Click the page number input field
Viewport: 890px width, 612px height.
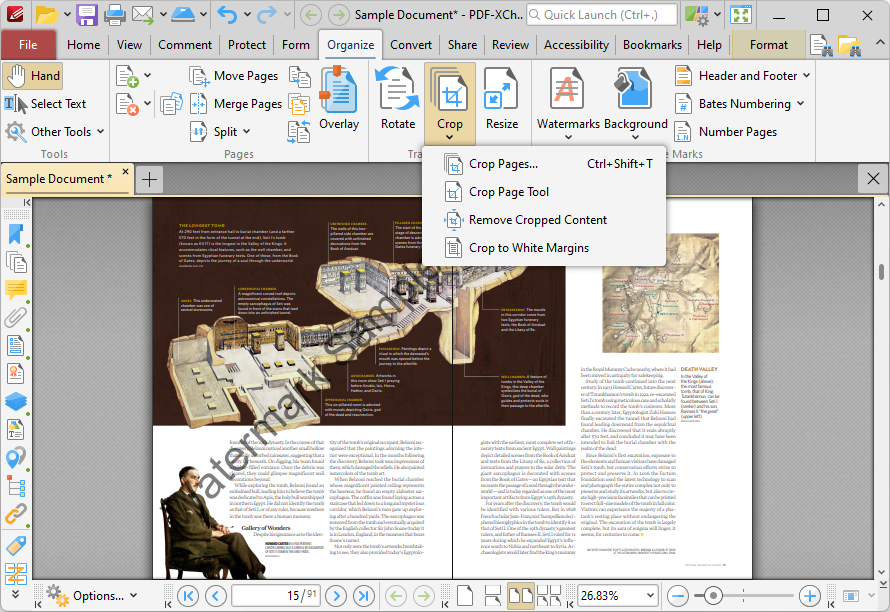(x=276, y=596)
